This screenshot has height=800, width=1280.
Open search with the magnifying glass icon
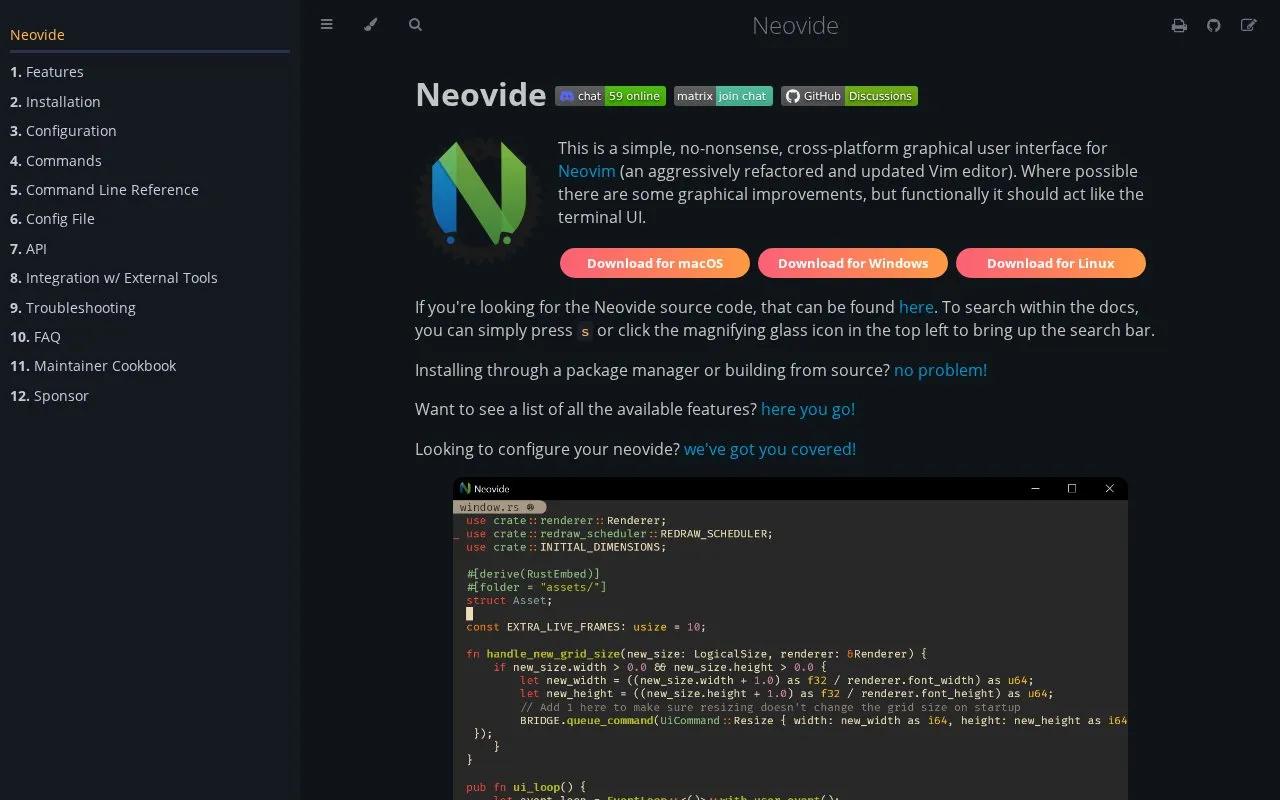click(x=415, y=25)
